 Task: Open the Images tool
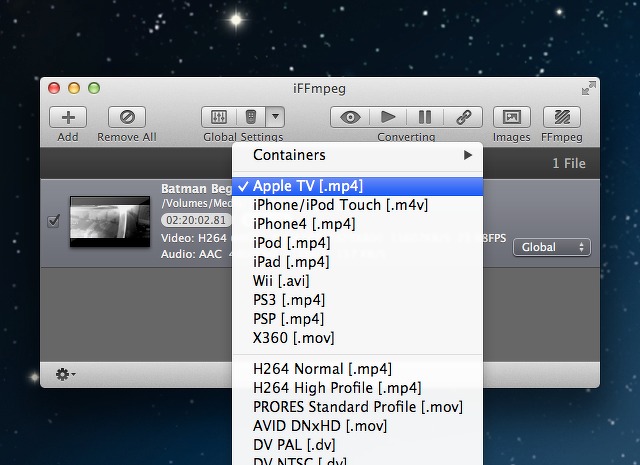coord(512,117)
